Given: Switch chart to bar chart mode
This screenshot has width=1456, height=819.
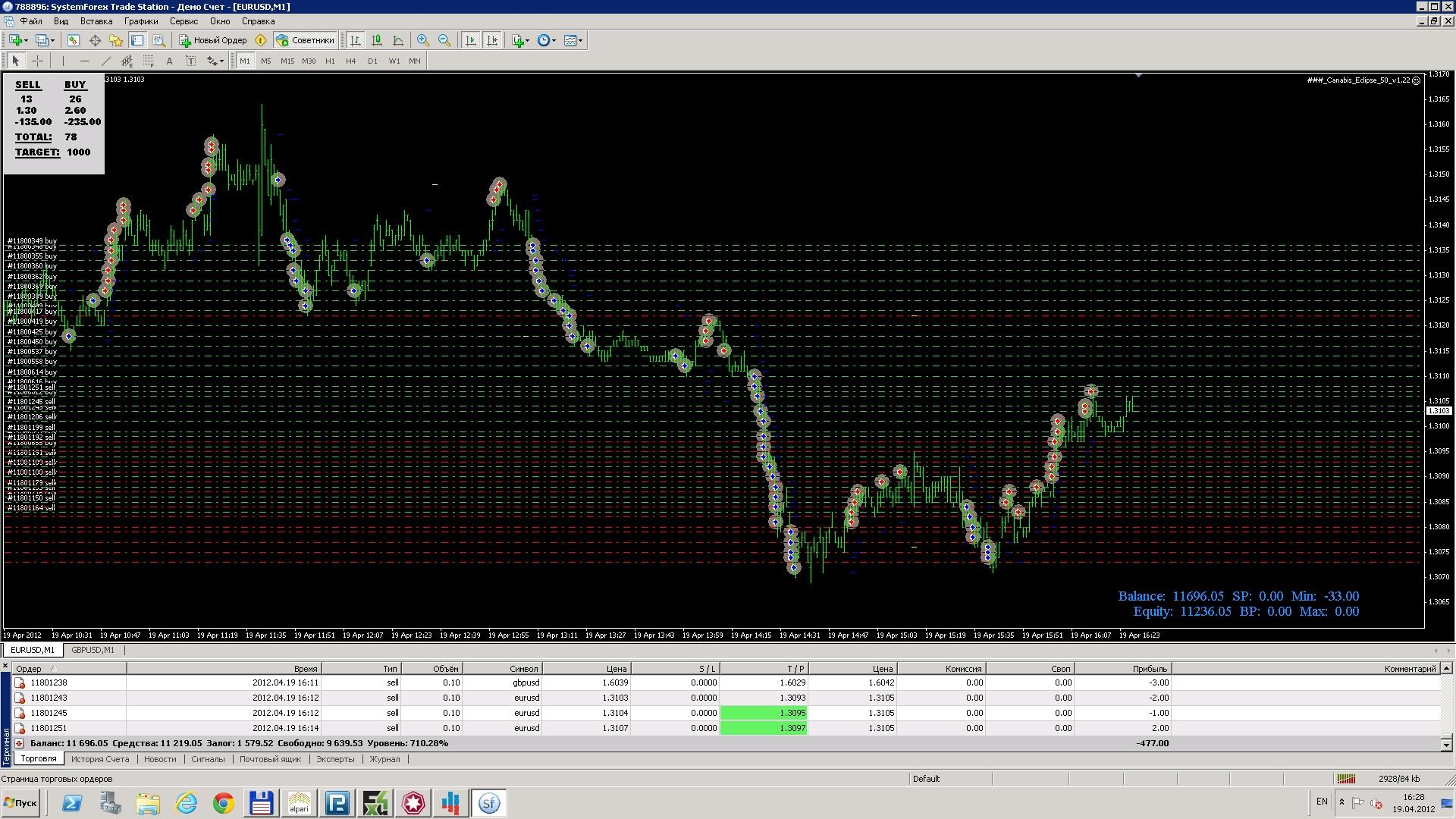Looking at the screenshot, I should [356, 40].
